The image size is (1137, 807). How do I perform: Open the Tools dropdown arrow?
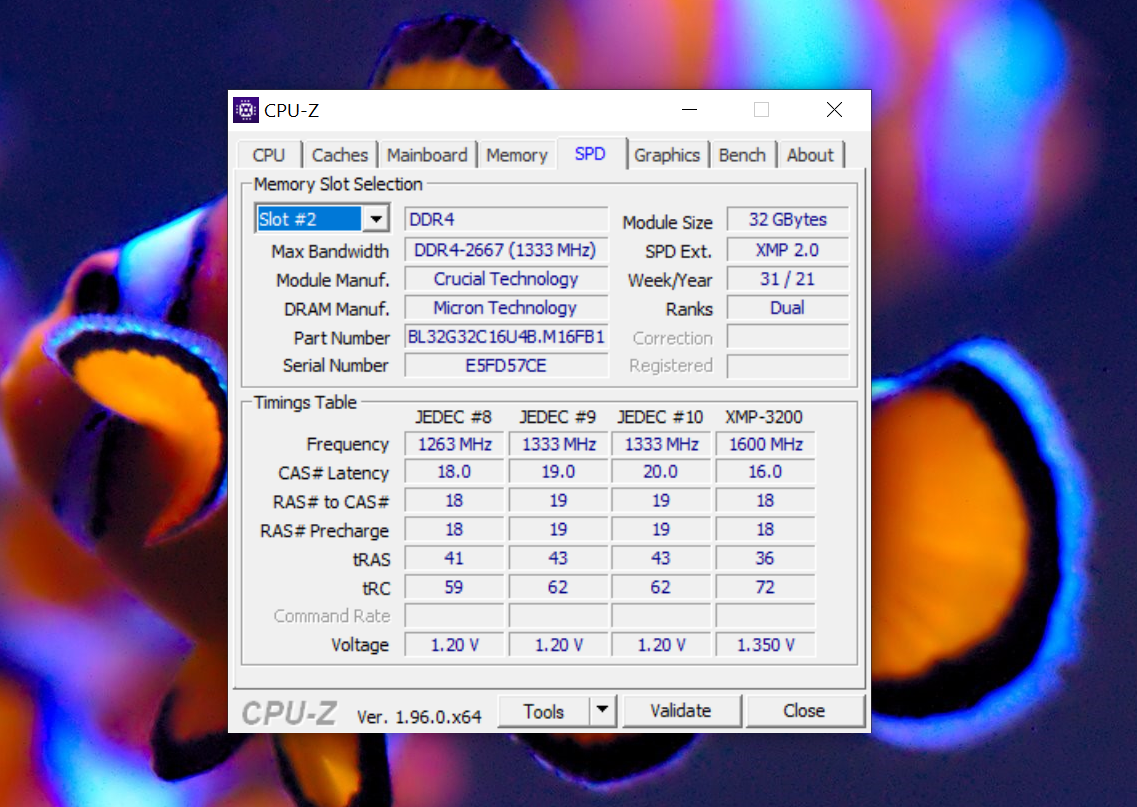[602, 711]
